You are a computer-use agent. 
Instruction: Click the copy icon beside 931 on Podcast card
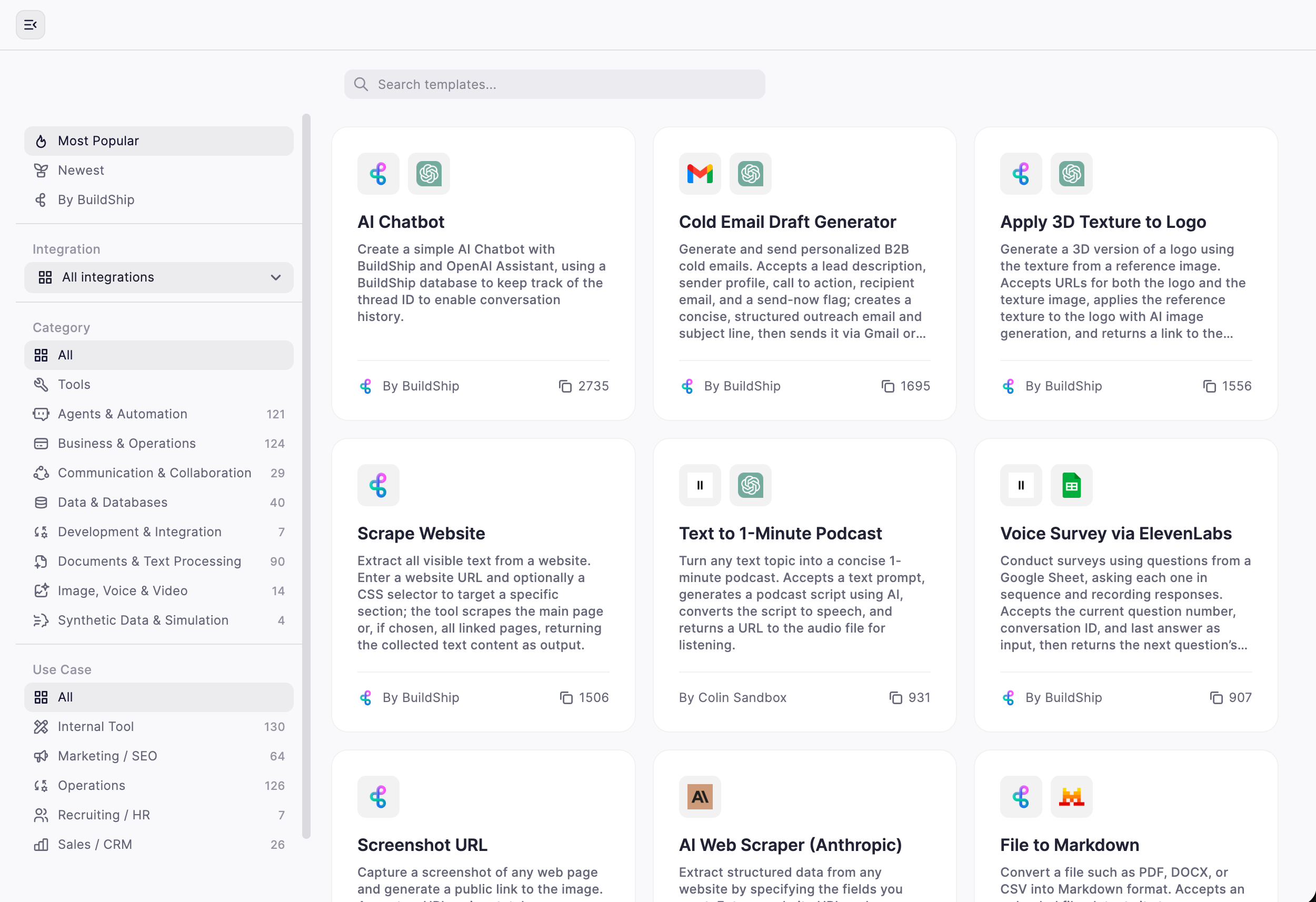point(895,698)
